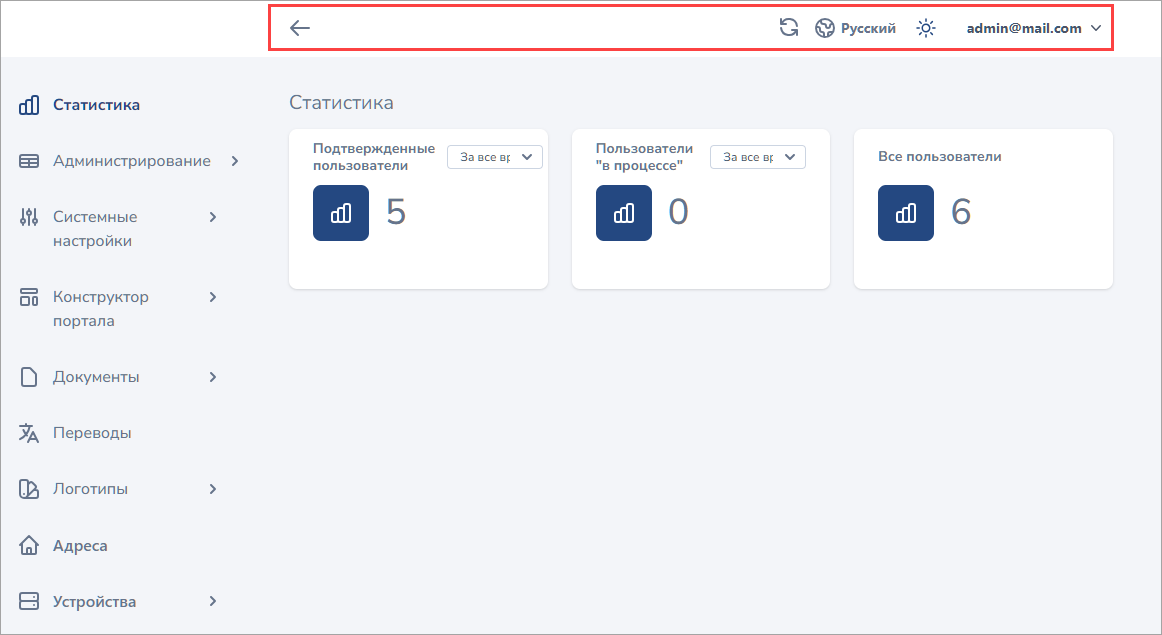
Task: Click the Логотипы sidebar icon
Action: tap(29, 490)
